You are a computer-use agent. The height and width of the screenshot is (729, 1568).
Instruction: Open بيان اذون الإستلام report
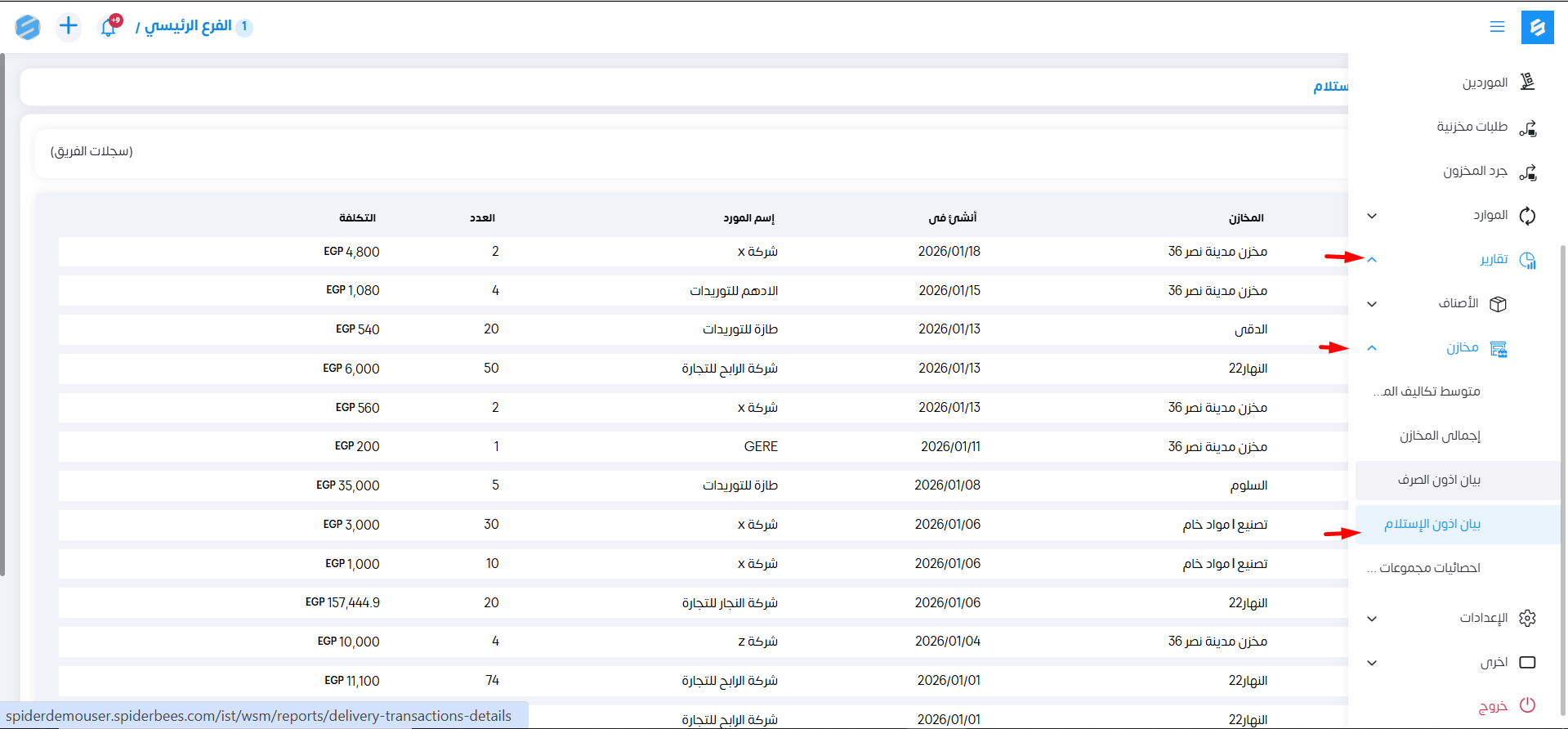[1432, 524]
